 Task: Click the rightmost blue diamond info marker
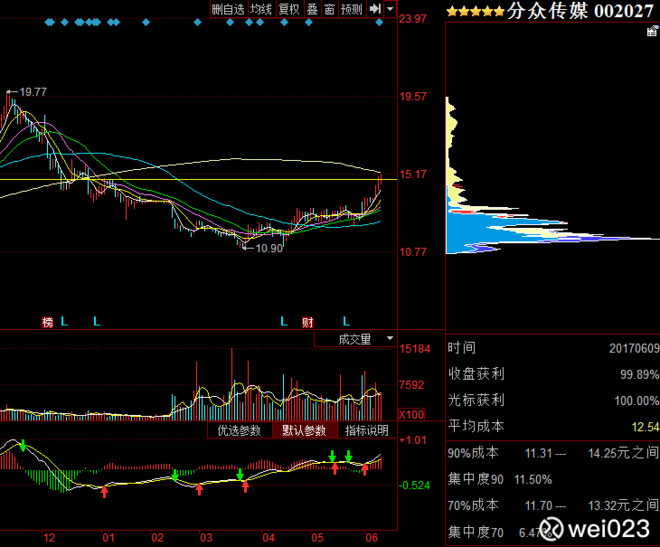[x=379, y=22]
